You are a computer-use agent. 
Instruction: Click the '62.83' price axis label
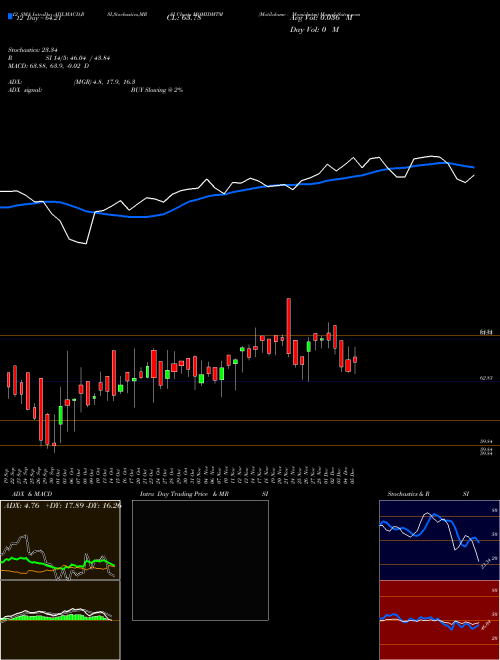pos(486,378)
